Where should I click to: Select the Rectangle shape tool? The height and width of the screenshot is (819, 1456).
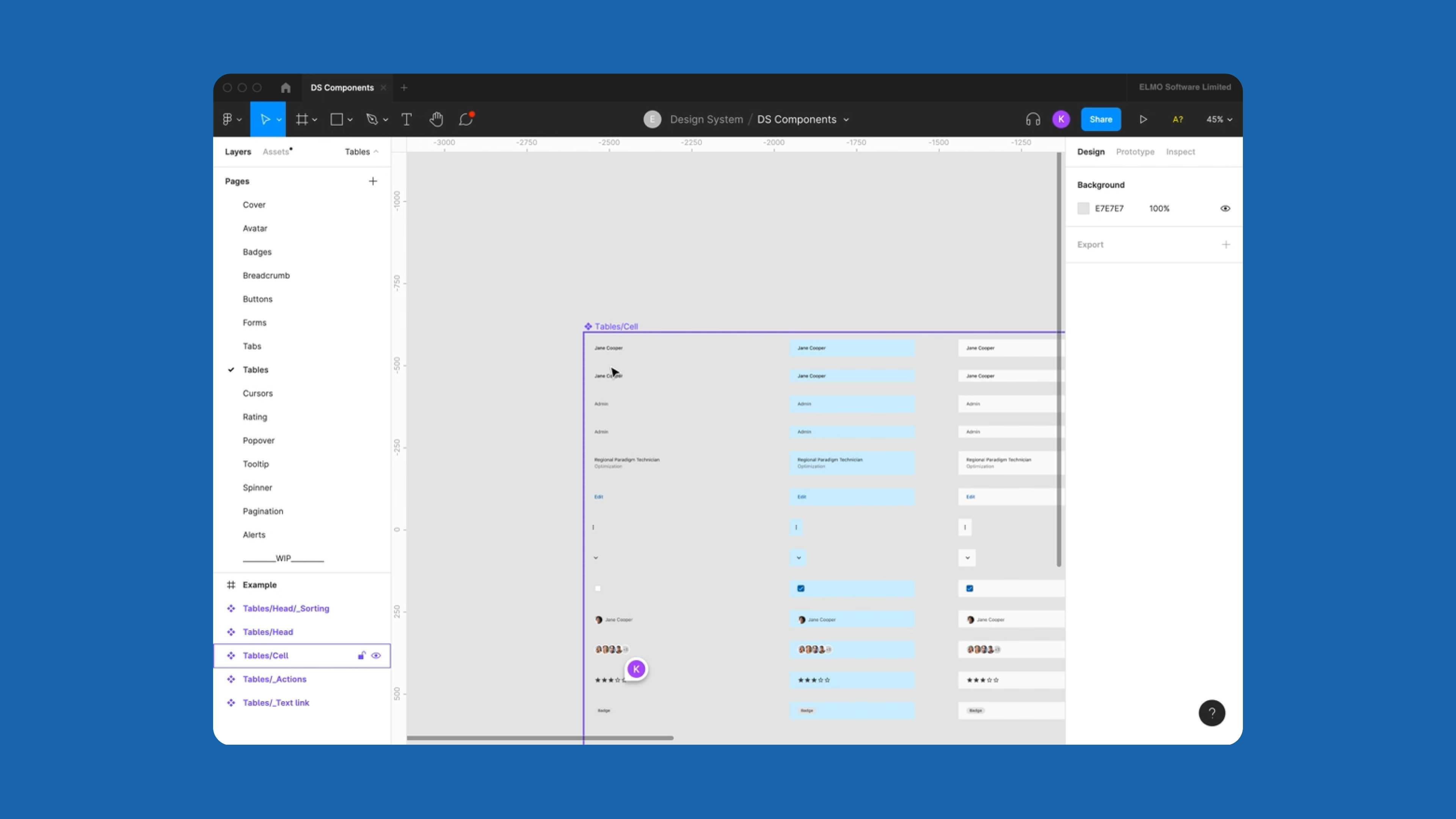pos(337,119)
